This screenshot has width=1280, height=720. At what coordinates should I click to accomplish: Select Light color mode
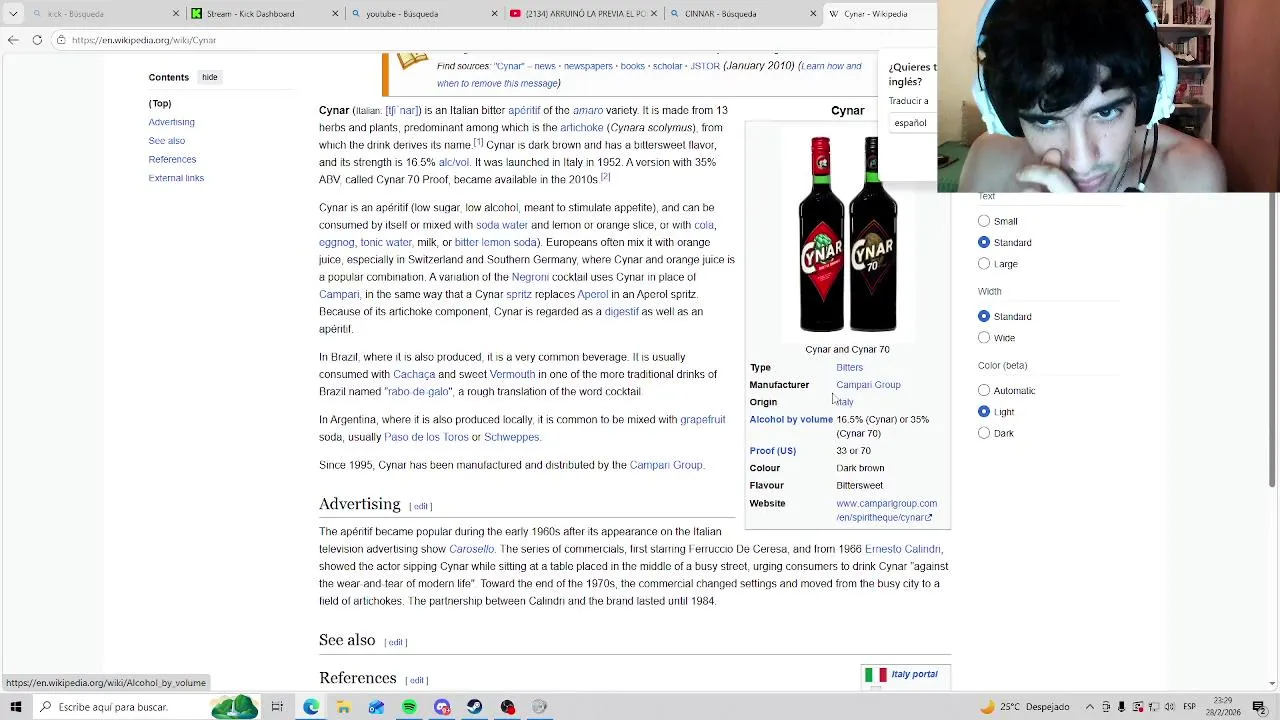(x=984, y=412)
